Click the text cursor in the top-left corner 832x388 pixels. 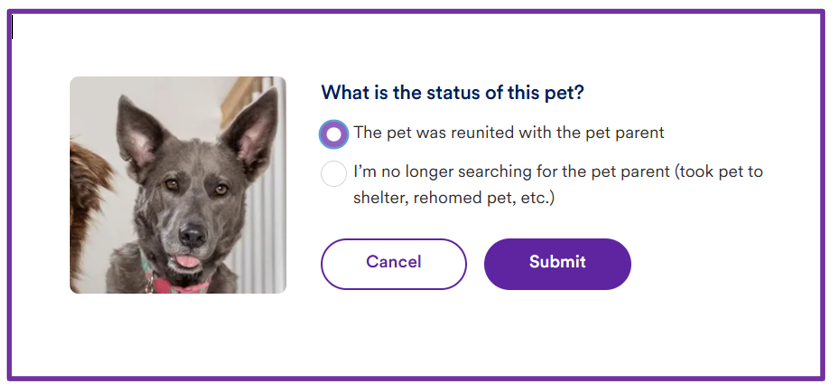[12, 28]
